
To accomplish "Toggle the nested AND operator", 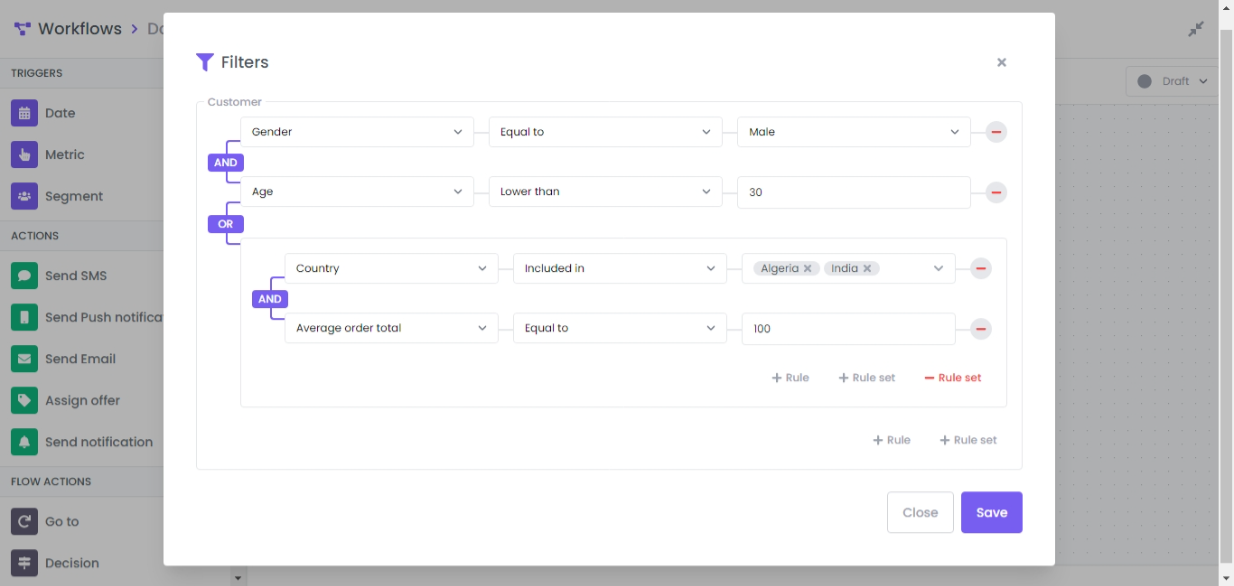I will pos(270,299).
